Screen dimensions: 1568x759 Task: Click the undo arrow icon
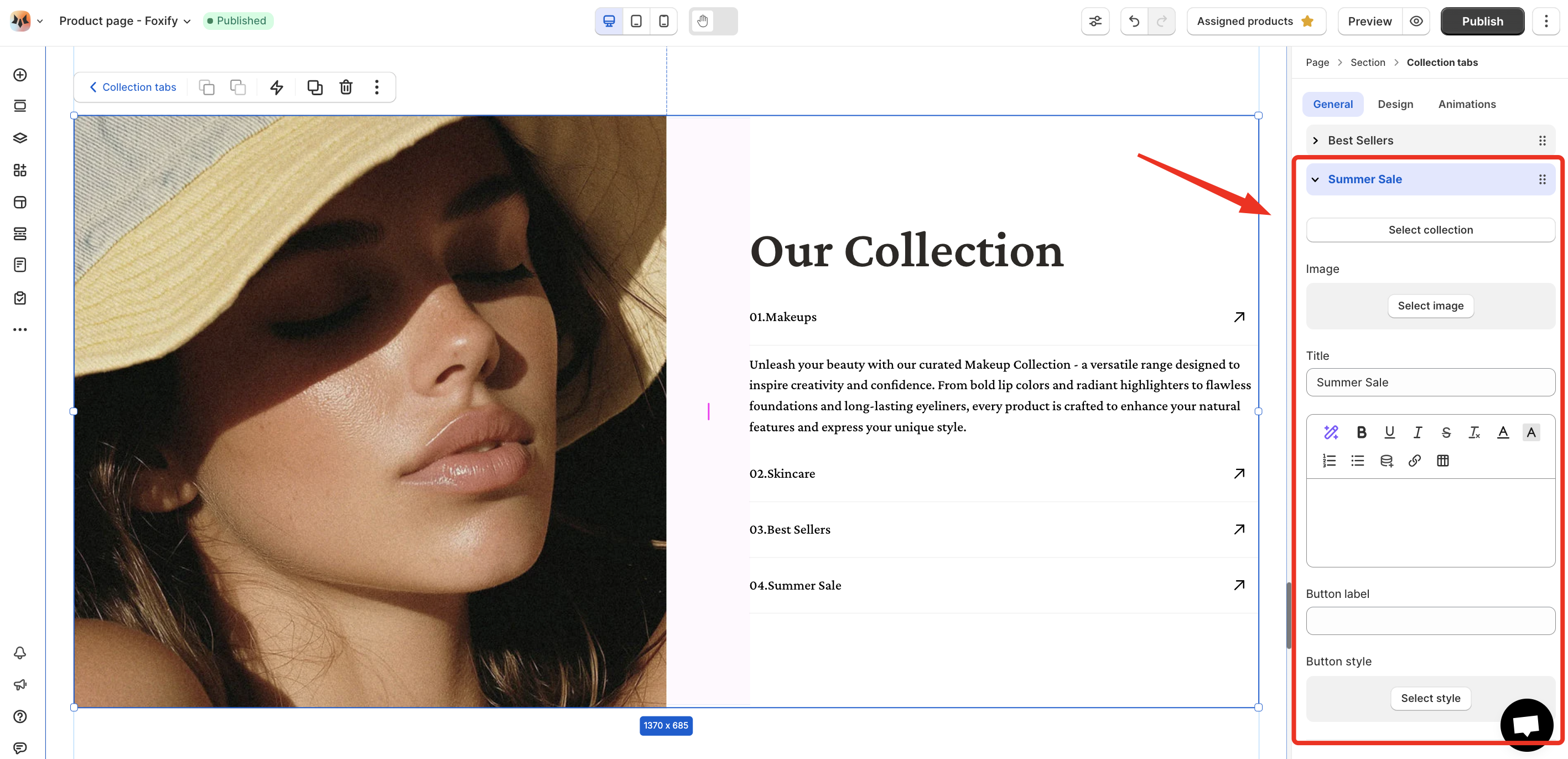pos(1134,22)
